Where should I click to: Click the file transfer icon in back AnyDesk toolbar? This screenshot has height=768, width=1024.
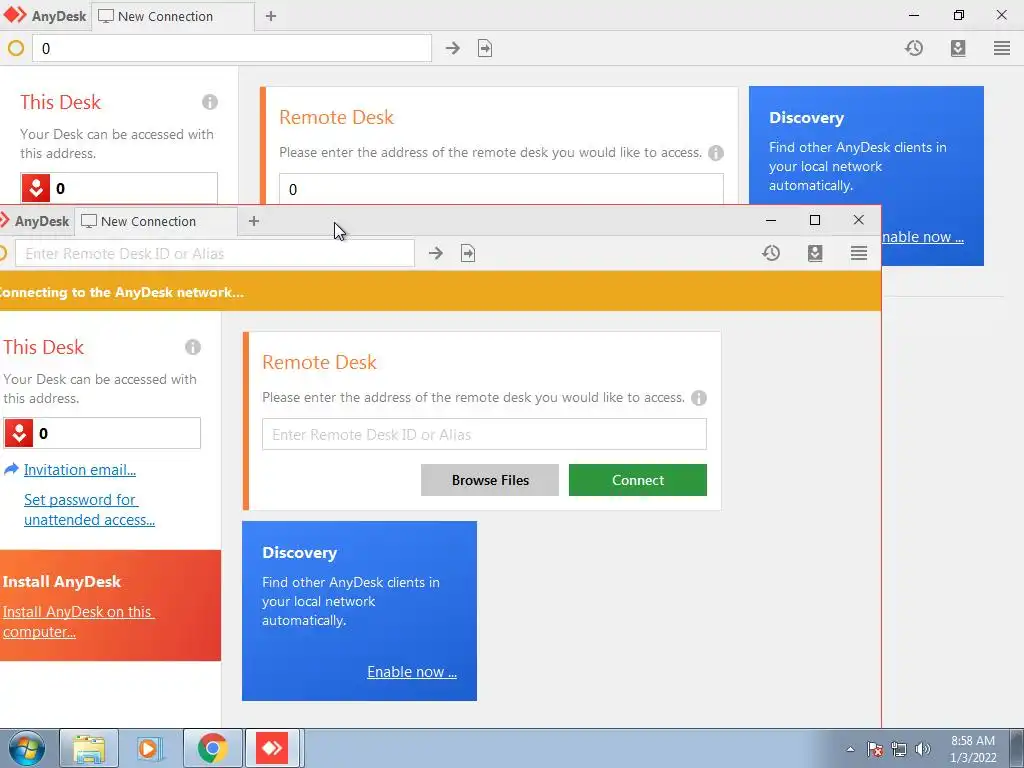tap(485, 48)
